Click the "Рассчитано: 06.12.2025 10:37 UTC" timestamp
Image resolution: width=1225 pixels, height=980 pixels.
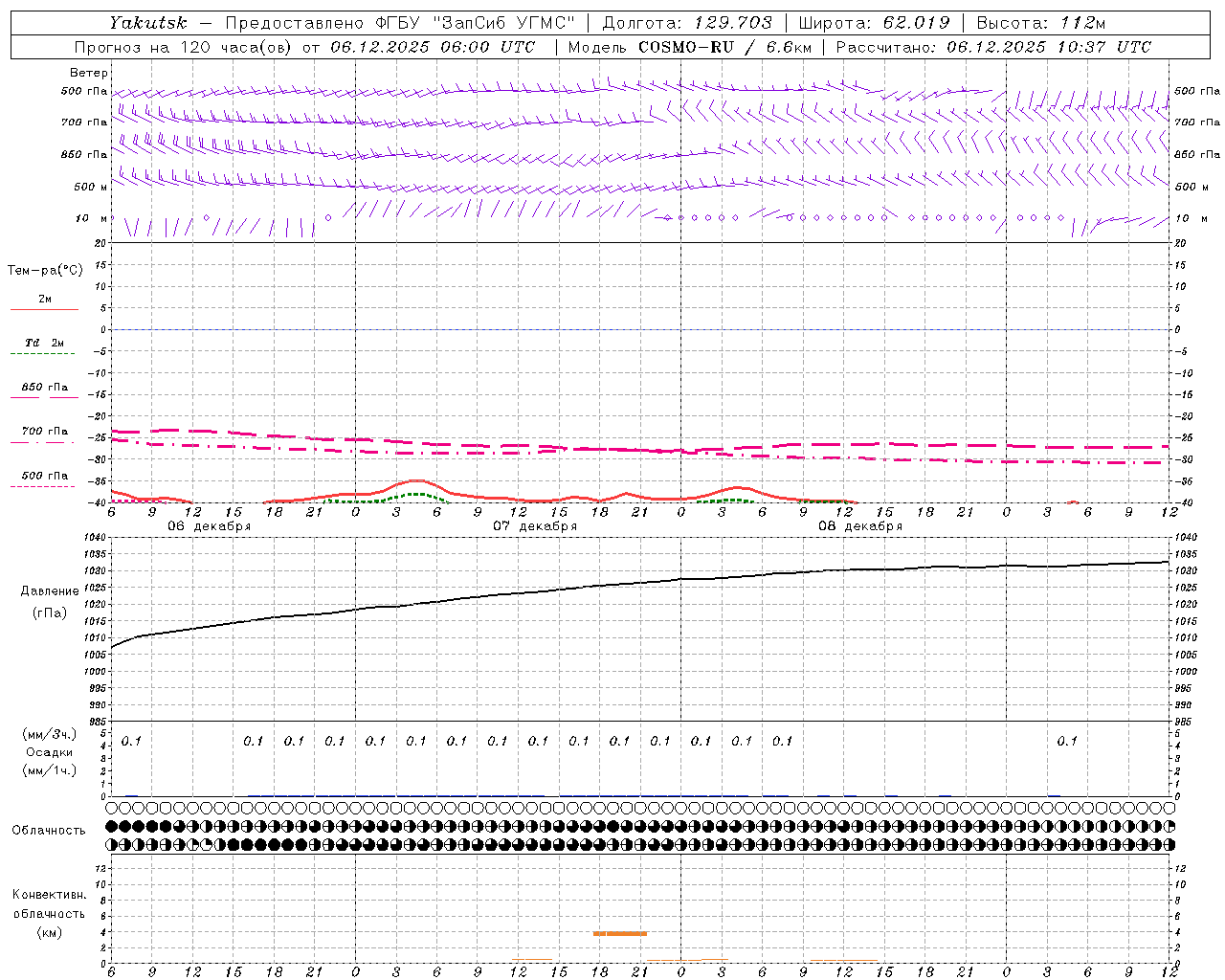[x=993, y=47]
